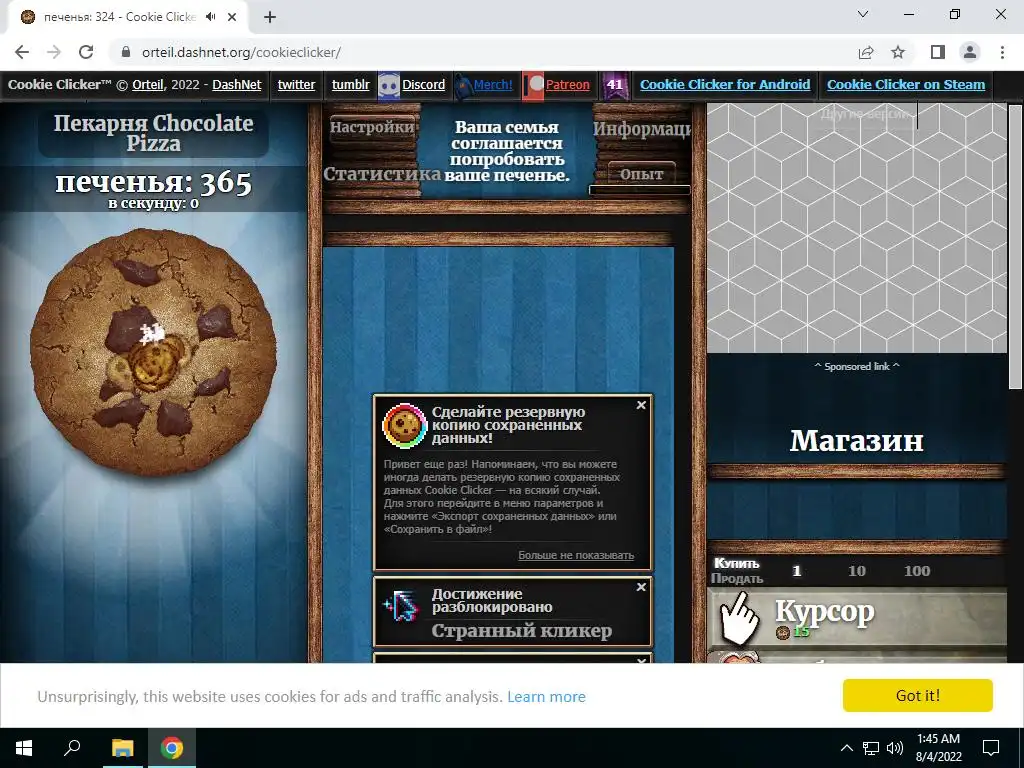This screenshot has width=1024, height=768.
Task: Close the backup reminder notification
Action: (x=641, y=406)
